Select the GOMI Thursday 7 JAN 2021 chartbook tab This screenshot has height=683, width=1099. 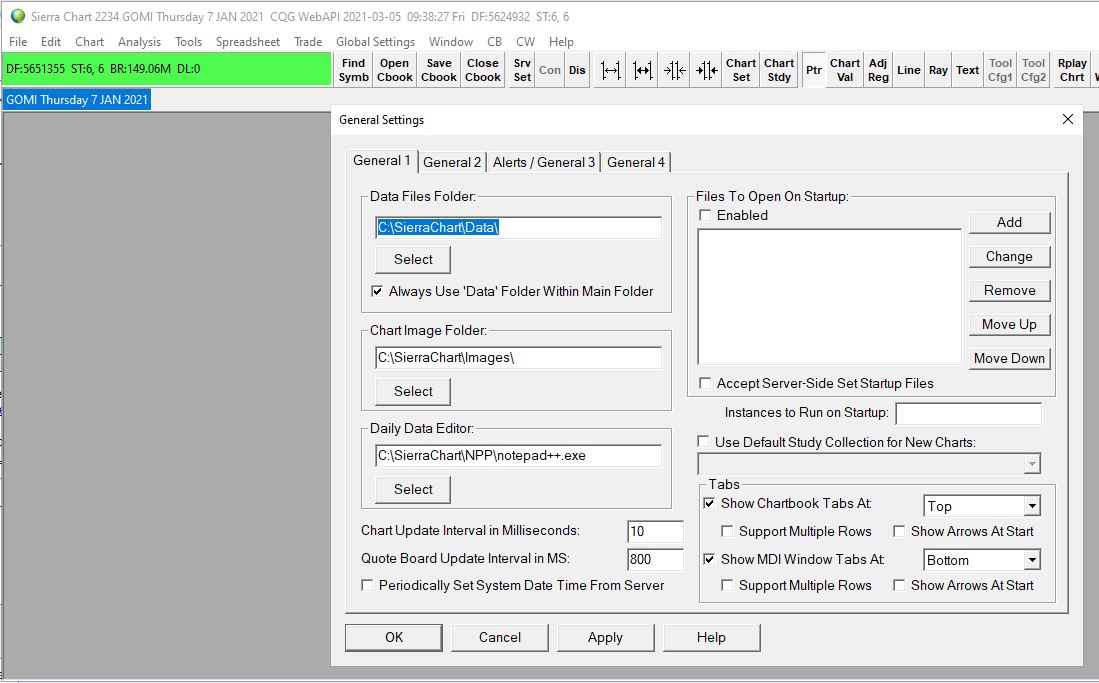coord(76,100)
